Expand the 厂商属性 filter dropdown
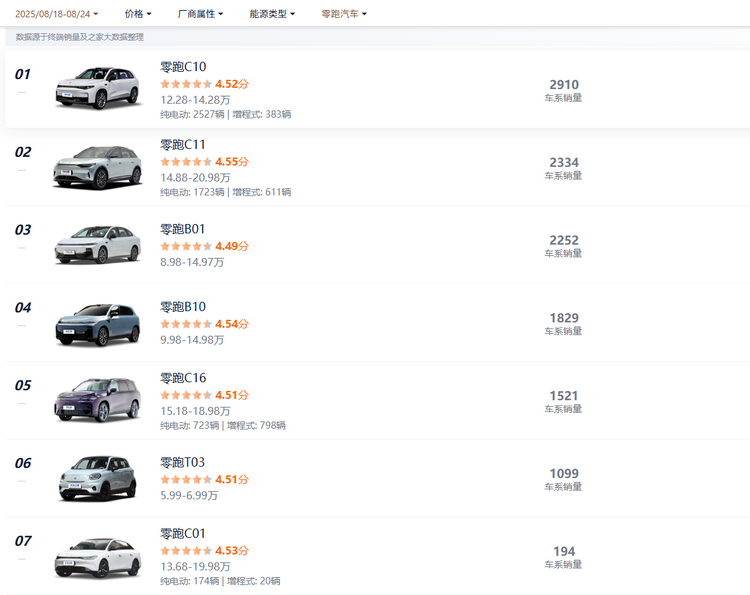The height and width of the screenshot is (595, 750). (x=200, y=14)
